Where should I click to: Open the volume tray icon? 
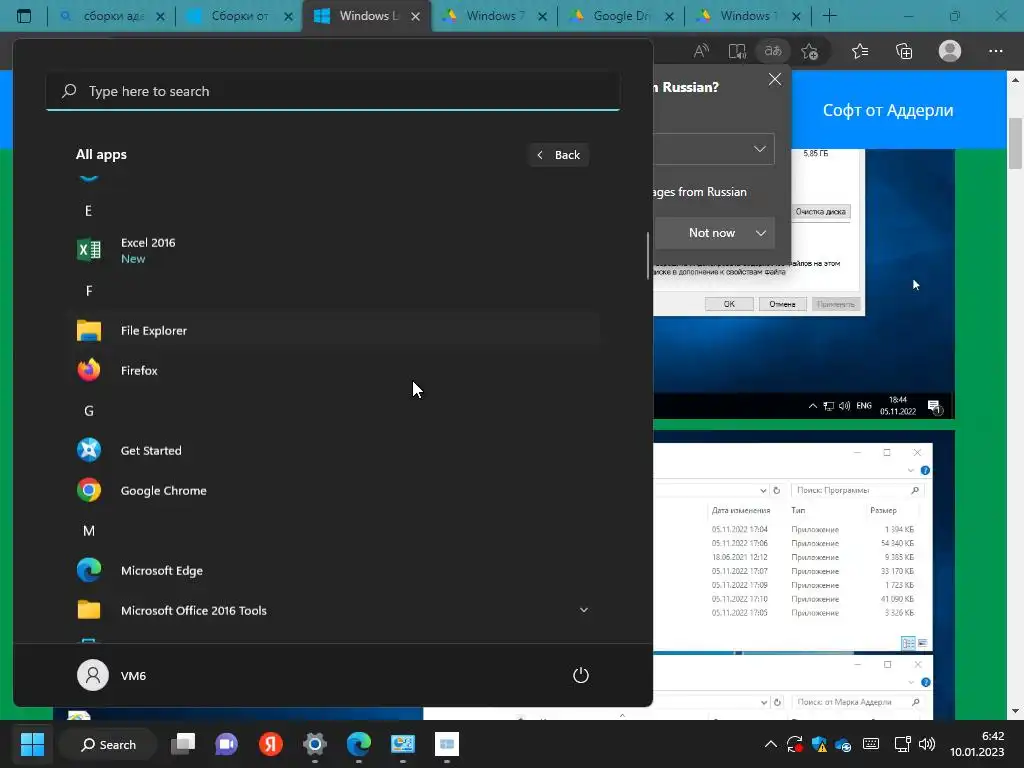pos(927,744)
